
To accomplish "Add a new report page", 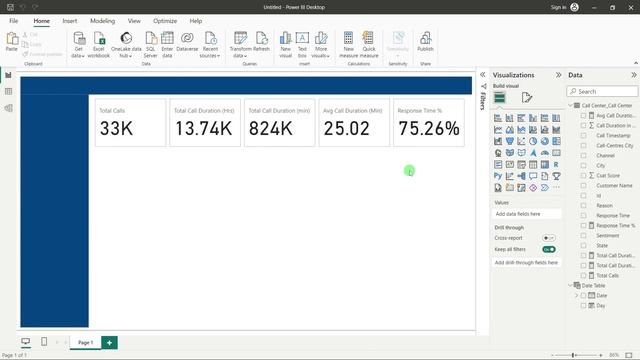I will pyautogui.click(x=109, y=342).
